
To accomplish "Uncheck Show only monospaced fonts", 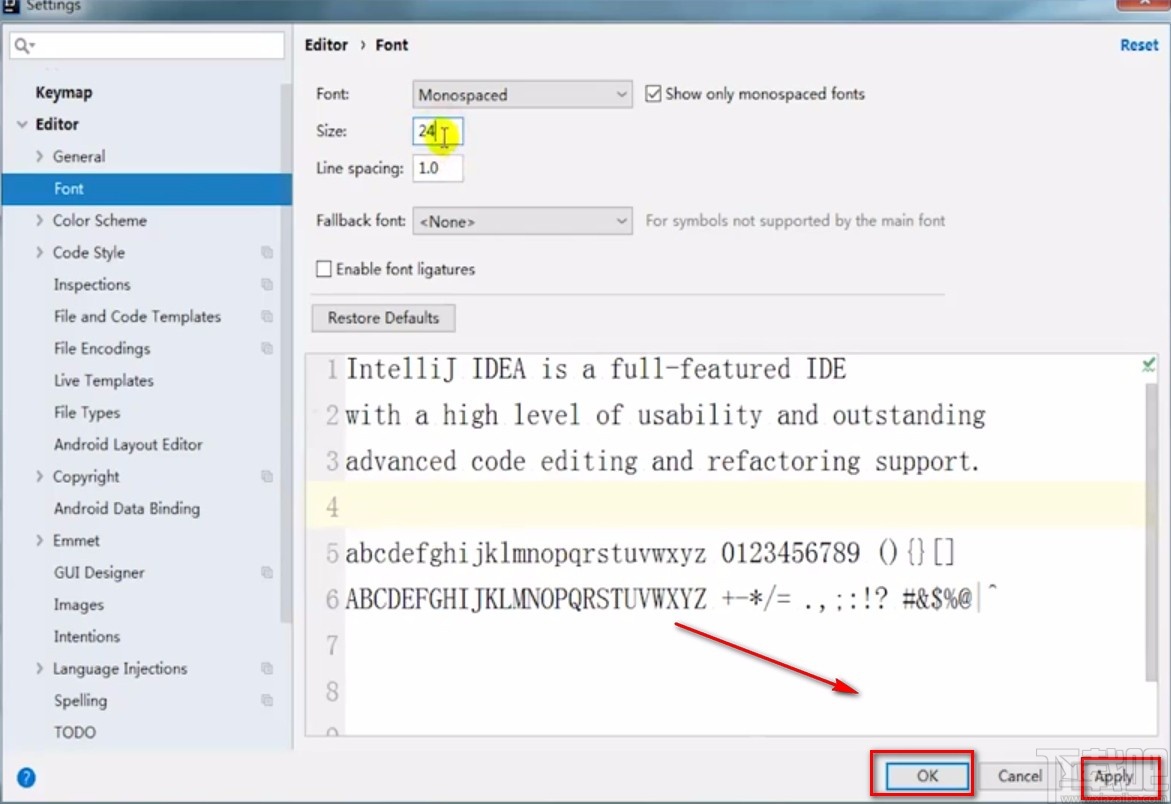I will tap(653, 93).
